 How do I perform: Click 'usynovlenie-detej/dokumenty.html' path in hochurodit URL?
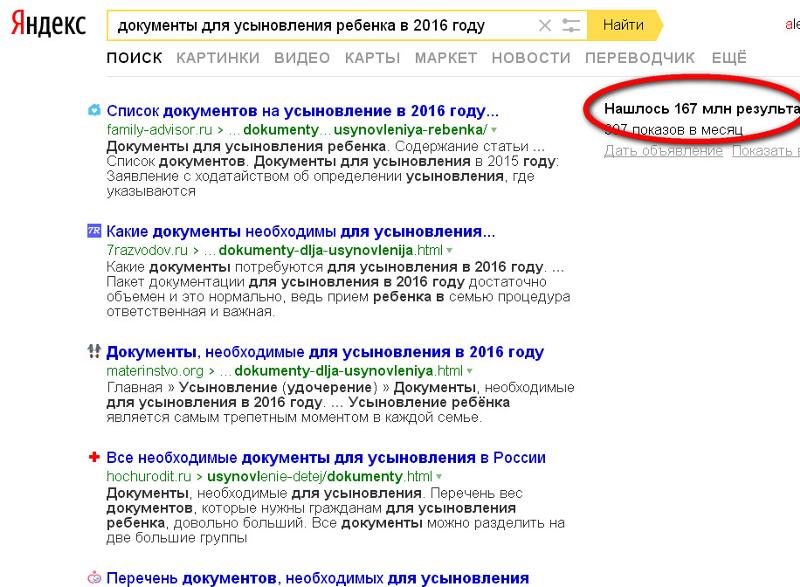pos(320,476)
